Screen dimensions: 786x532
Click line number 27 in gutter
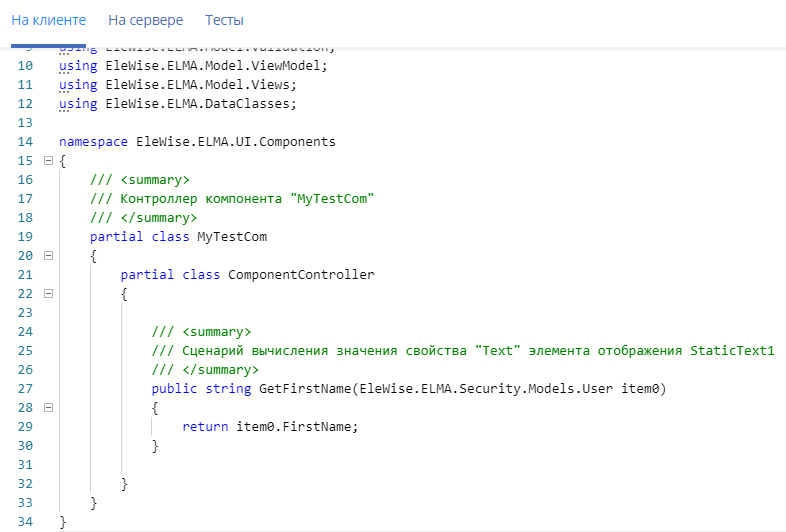[25, 389]
